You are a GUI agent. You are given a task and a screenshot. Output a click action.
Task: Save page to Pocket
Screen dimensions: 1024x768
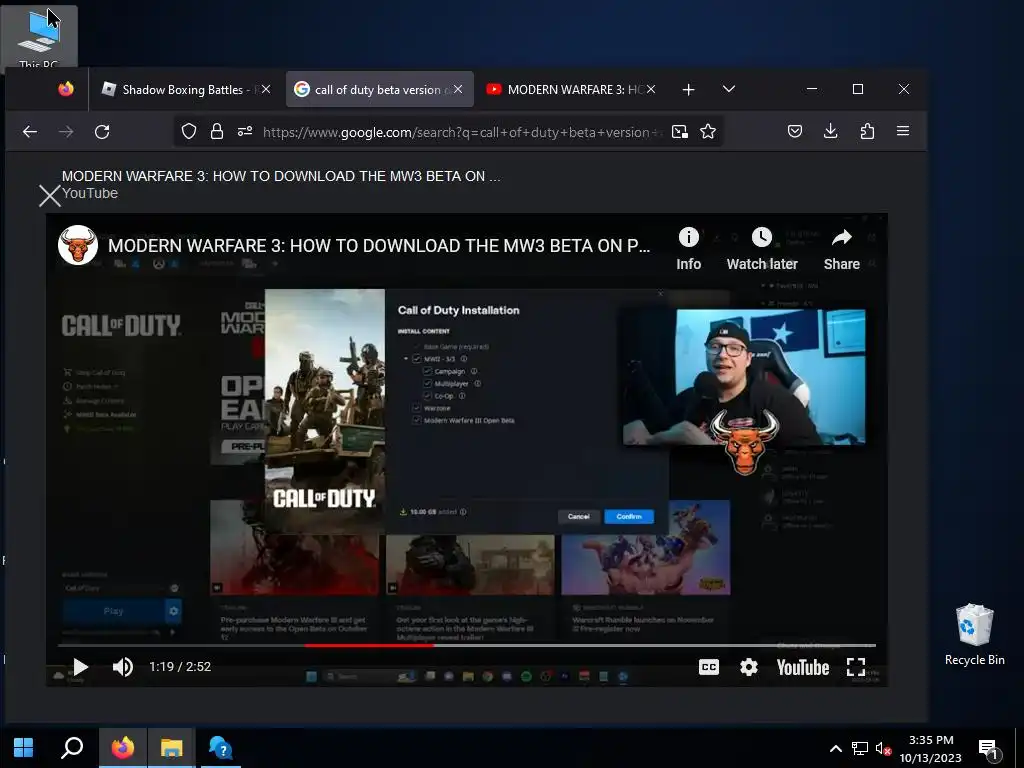(795, 131)
